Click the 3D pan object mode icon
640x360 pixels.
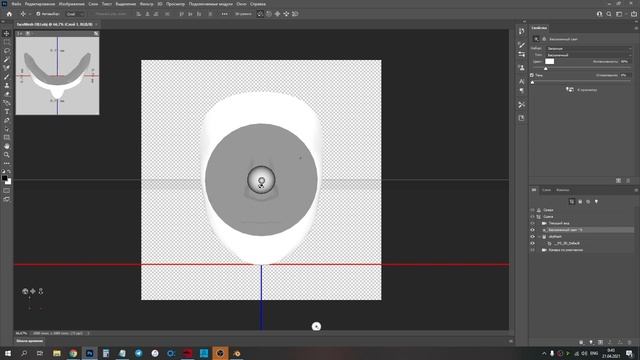click(x=278, y=14)
